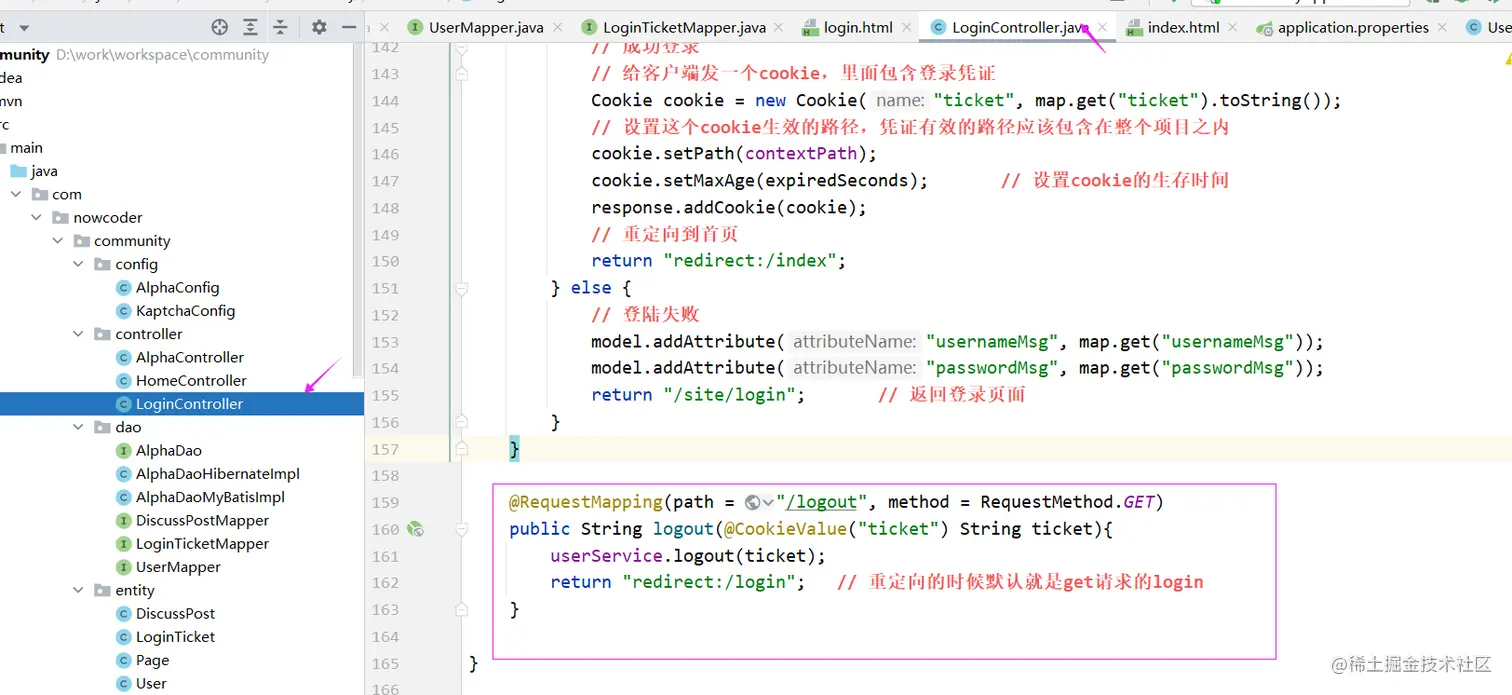Open the HomeController class
Screen dimensions: 1512x695
(191, 381)
